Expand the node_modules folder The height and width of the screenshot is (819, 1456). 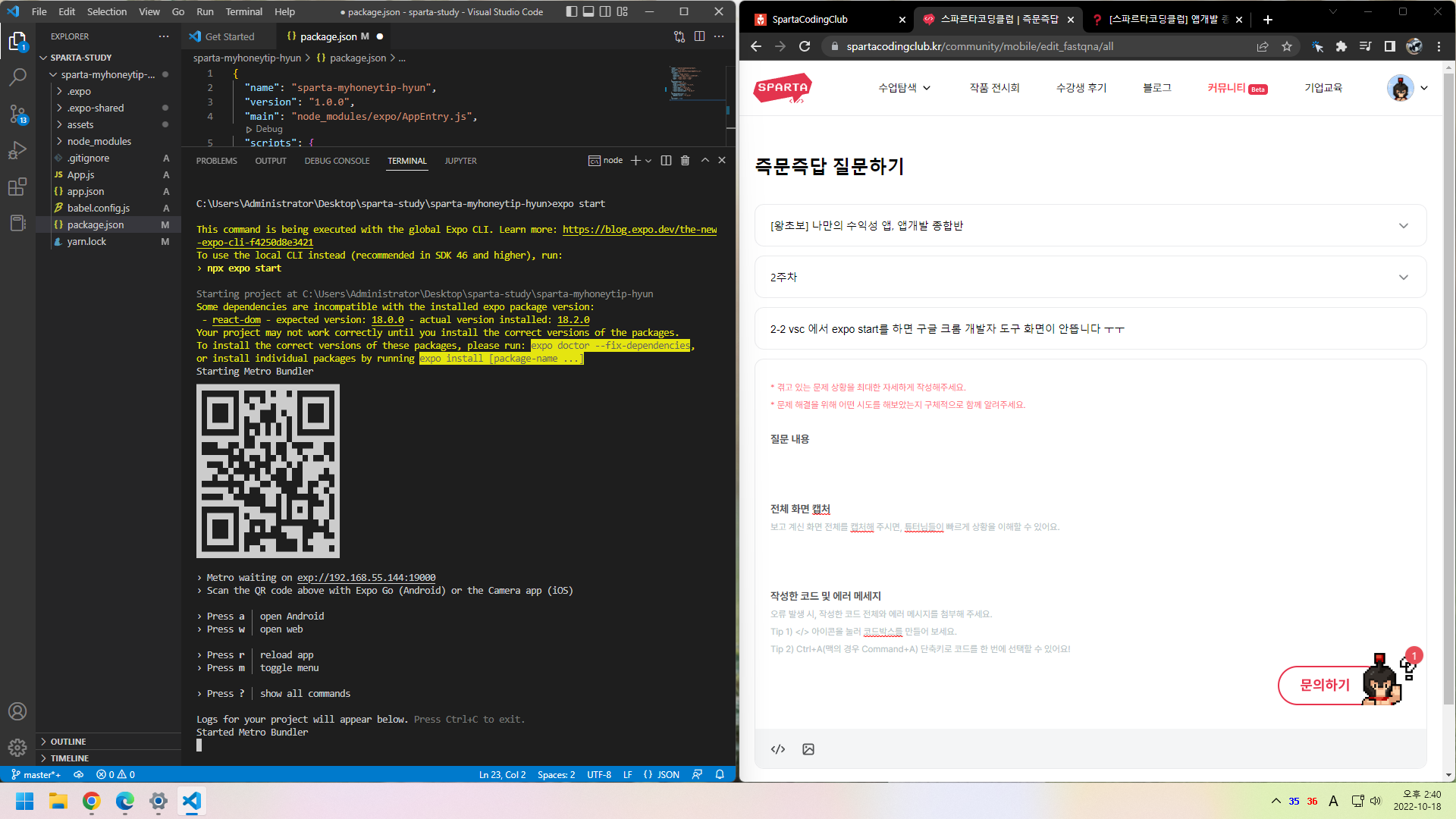pyautogui.click(x=99, y=141)
